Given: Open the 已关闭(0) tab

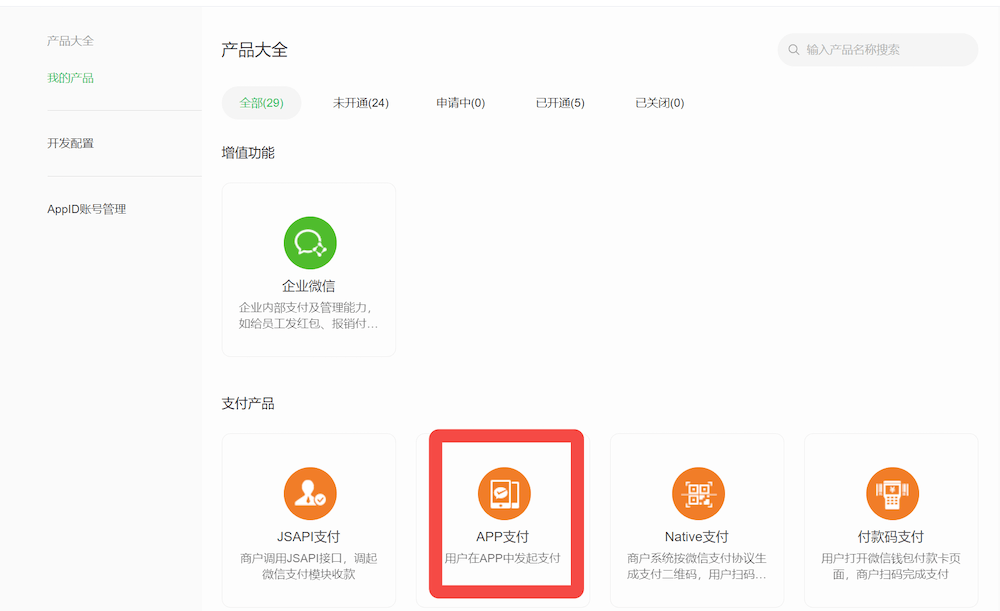Looking at the screenshot, I should point(660,103).
